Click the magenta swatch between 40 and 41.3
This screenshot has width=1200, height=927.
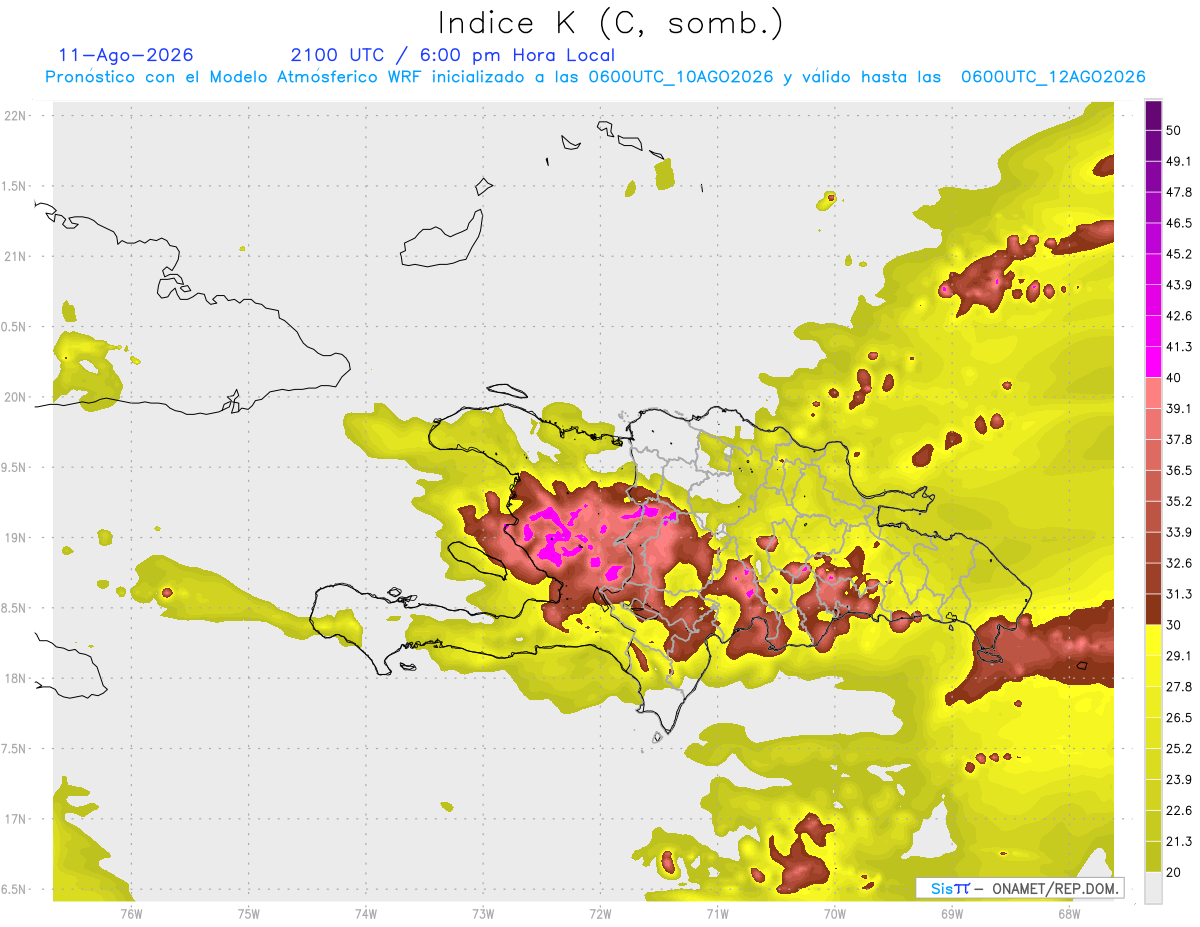point(1154,362)
